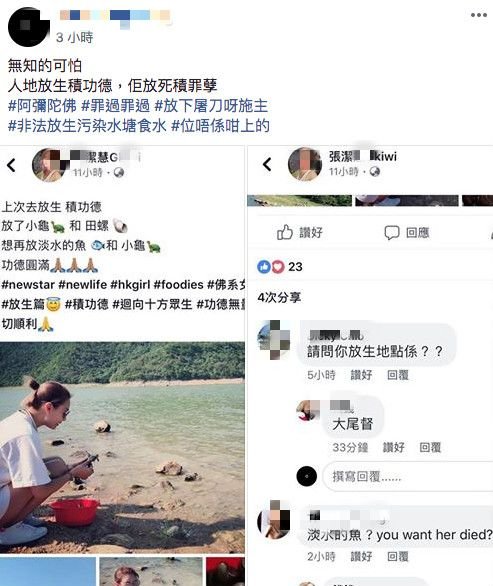The height and width of the screenshot is (586, 493).
Task: Open the poster's black profile picture
Action: pos(28,27)
